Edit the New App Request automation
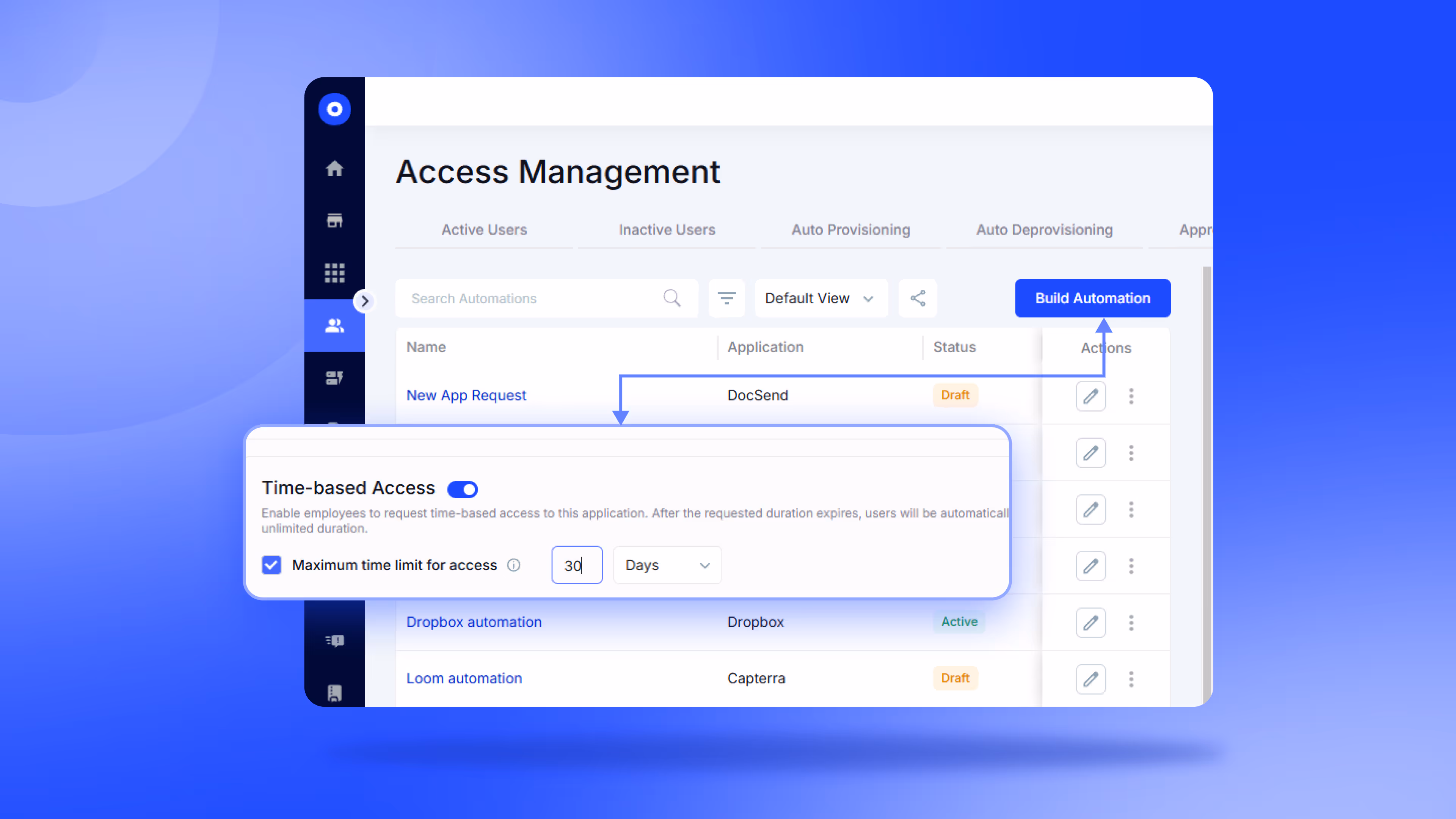This screenshot has height=819, width=1456. point(1090,396)
